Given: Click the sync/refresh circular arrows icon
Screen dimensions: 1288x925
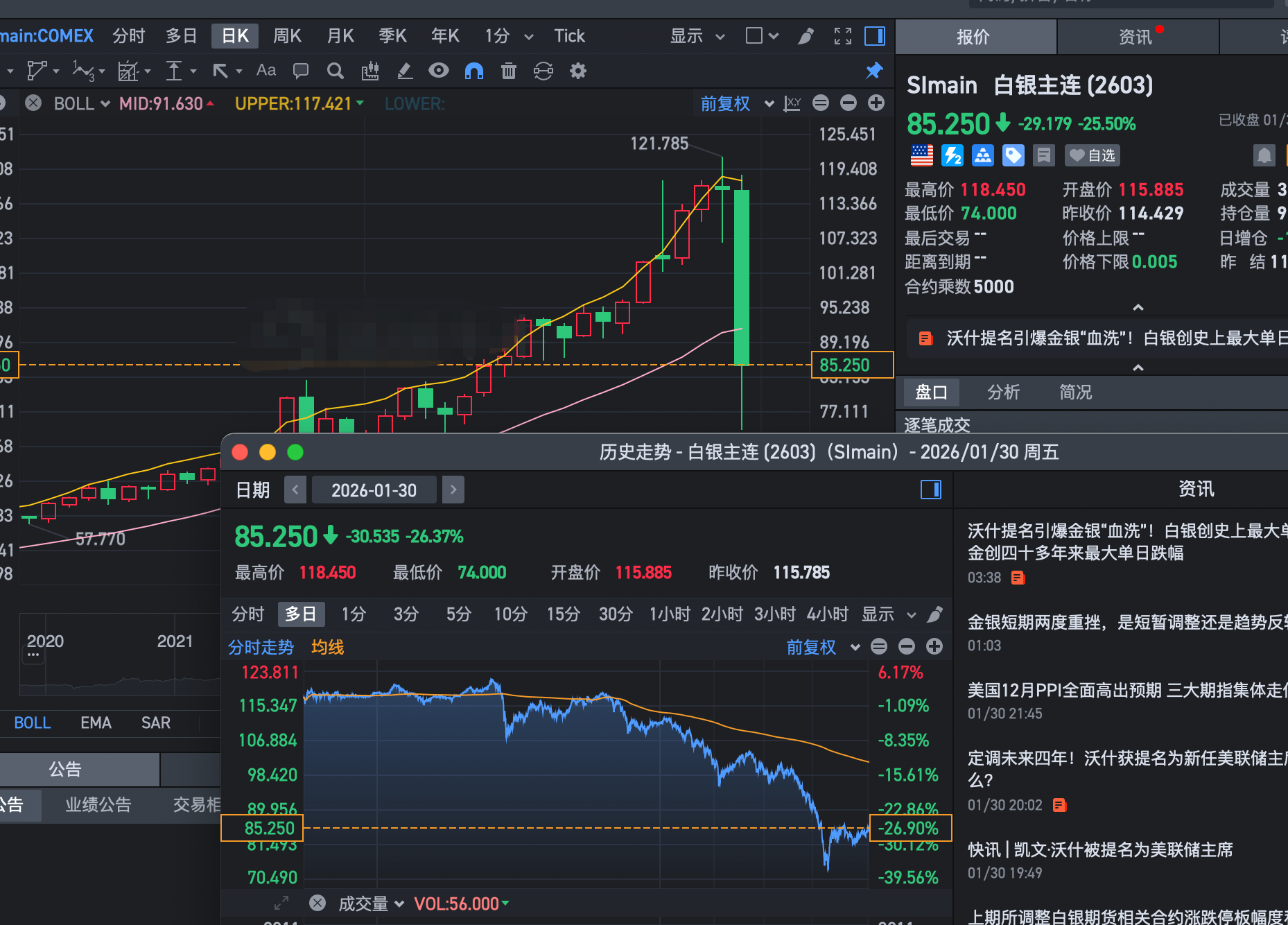Looking at the screenshot, I should pyautogui.click(x=543, y=71).
